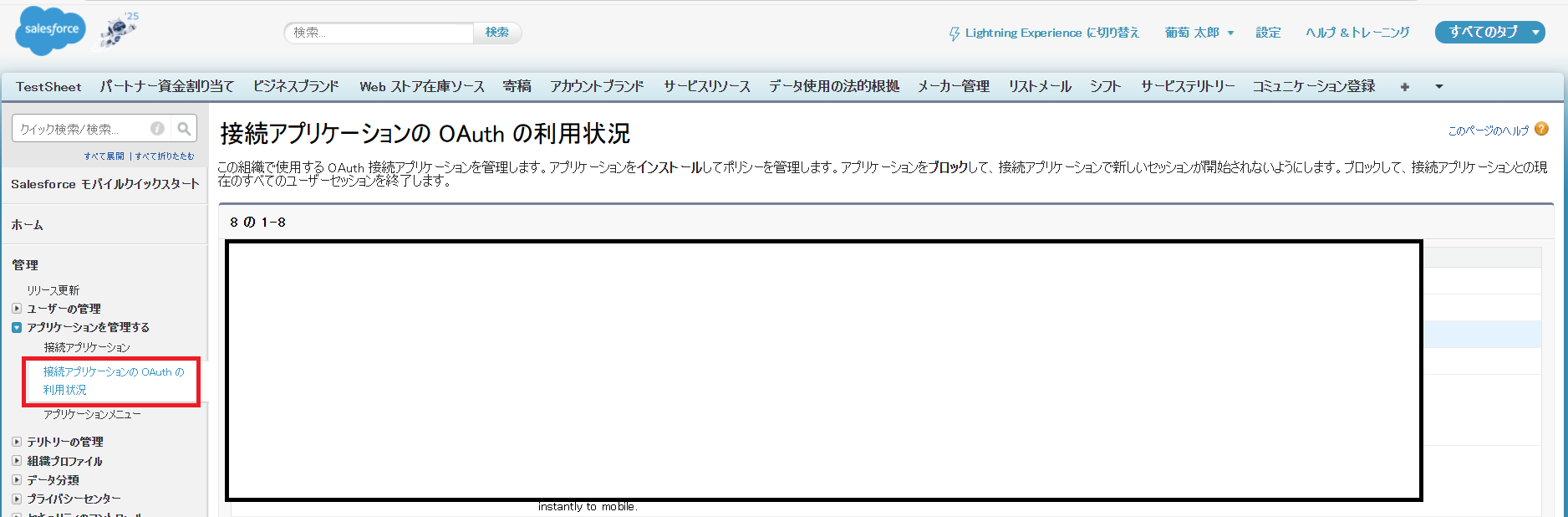Switch to the TestSheet tab

coord(48,87)
